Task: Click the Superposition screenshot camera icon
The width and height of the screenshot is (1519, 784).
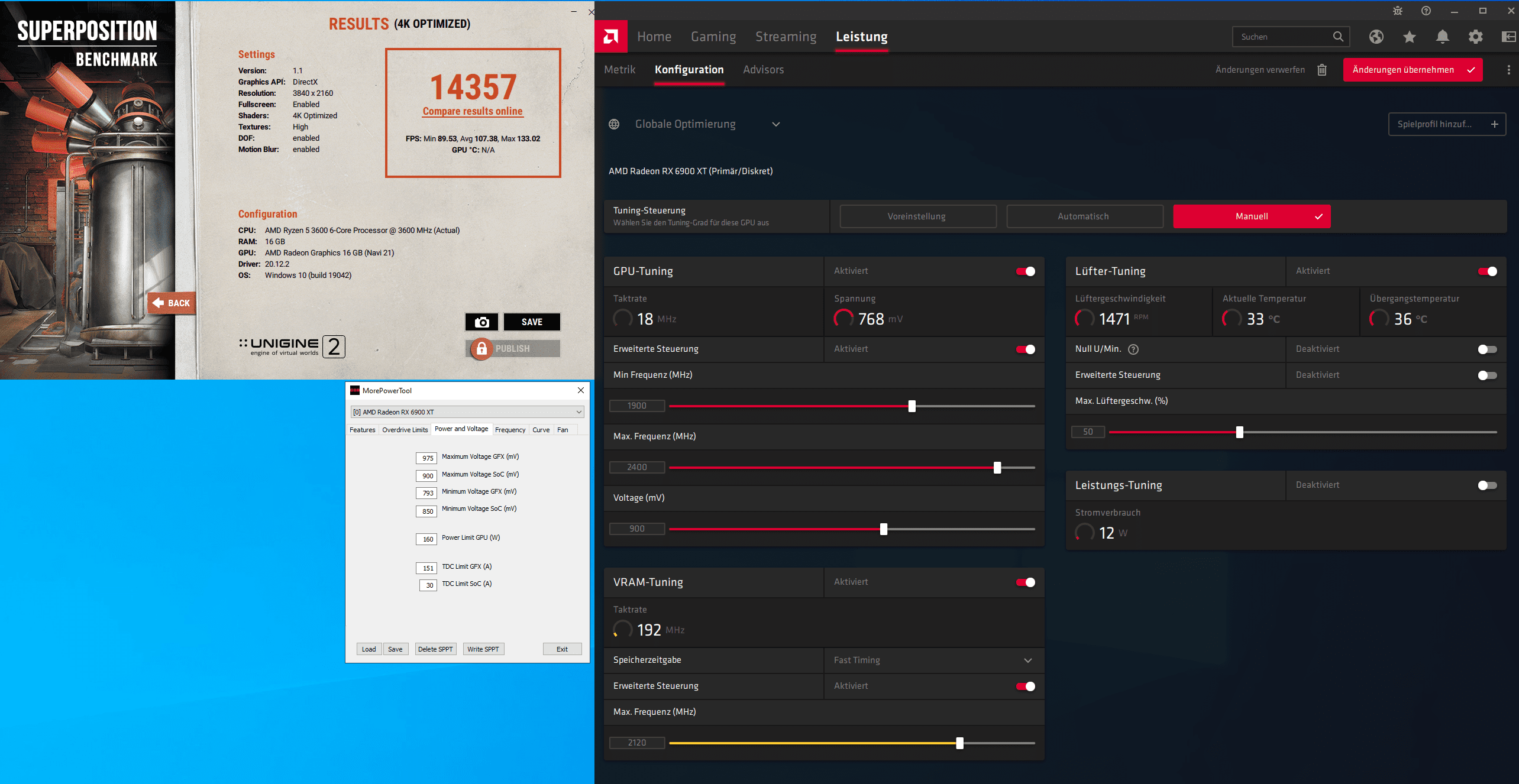Action: (482, 322)
